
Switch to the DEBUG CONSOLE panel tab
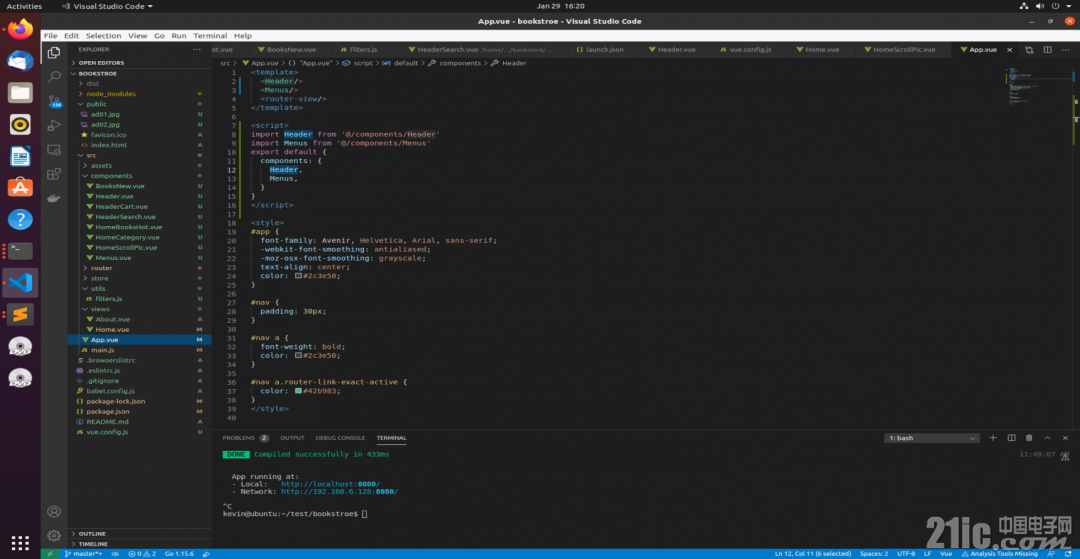pyautogui.click(x=340, y=438)
